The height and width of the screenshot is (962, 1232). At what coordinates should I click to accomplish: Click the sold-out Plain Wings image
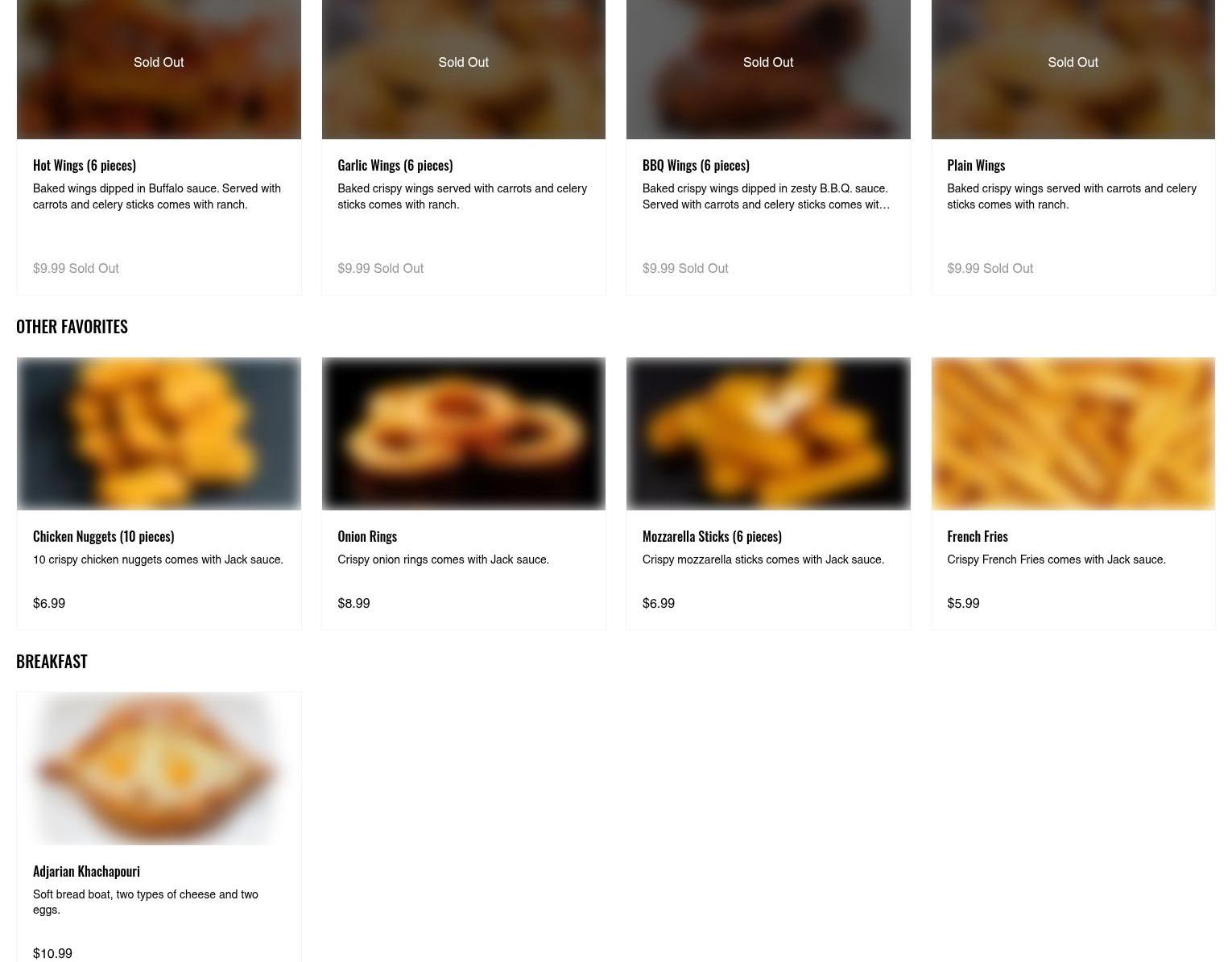click(1073, 69)
